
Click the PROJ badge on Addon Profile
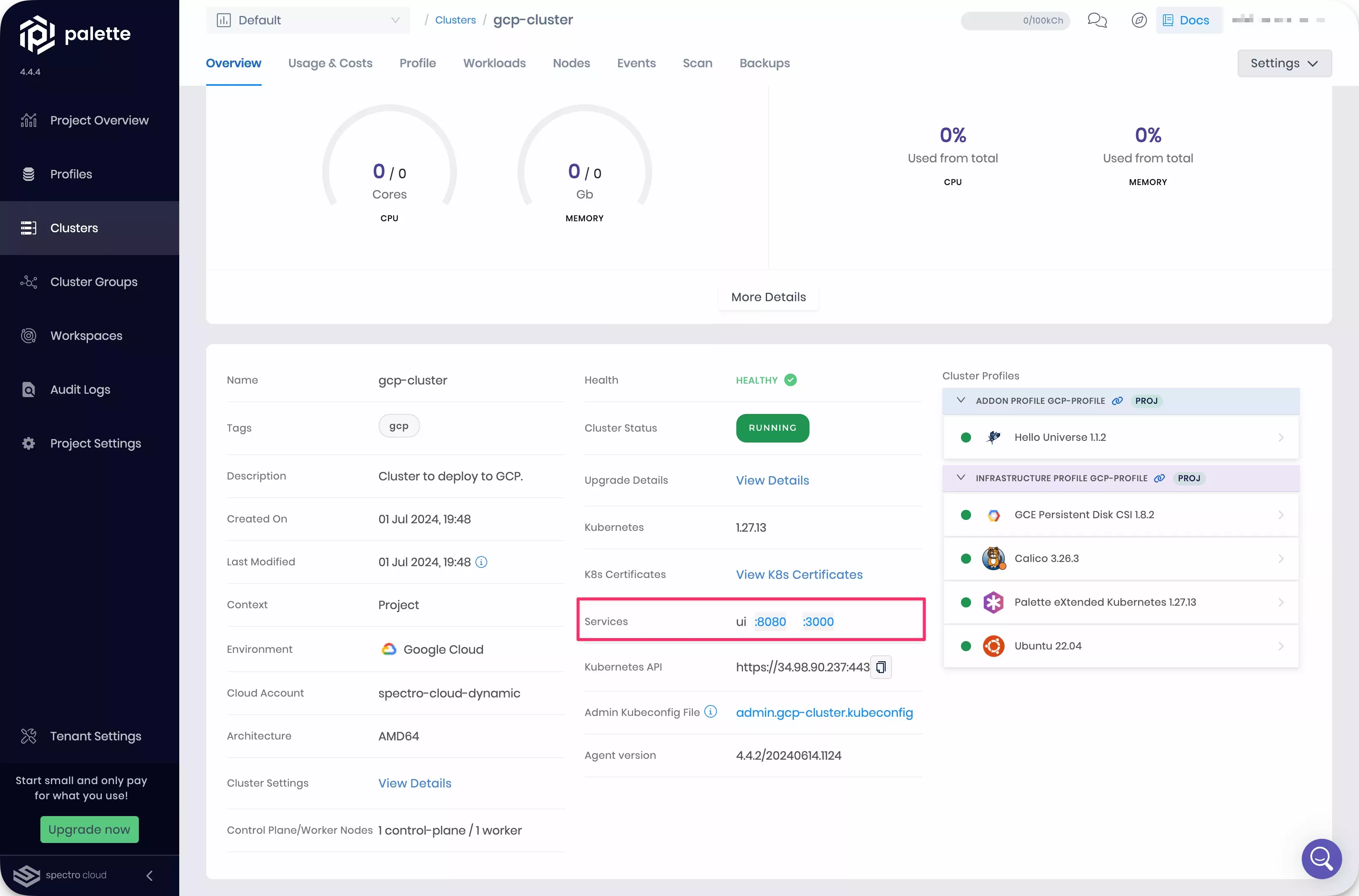pos(1146,400)
